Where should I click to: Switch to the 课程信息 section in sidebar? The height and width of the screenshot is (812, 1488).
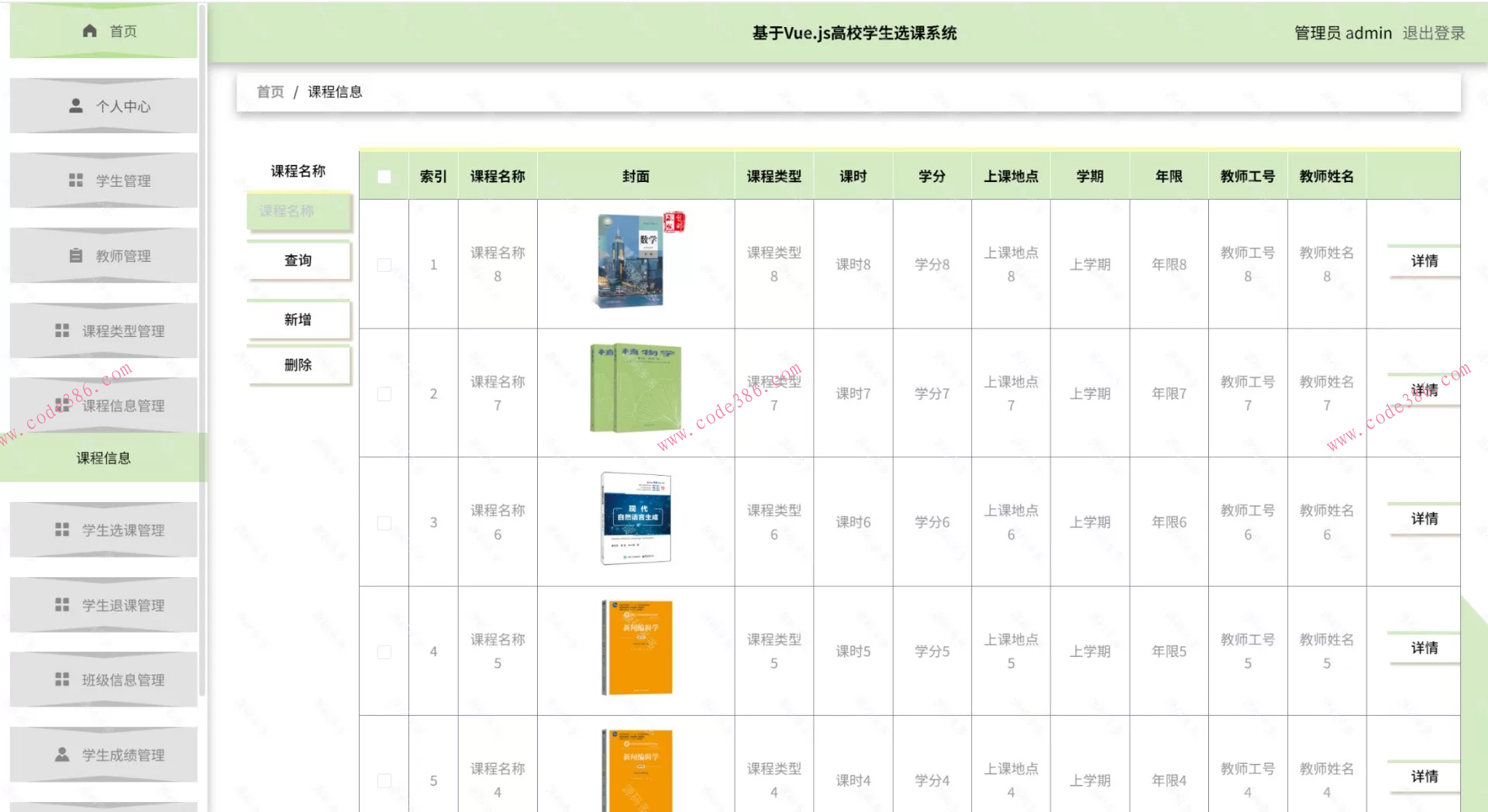103,458
